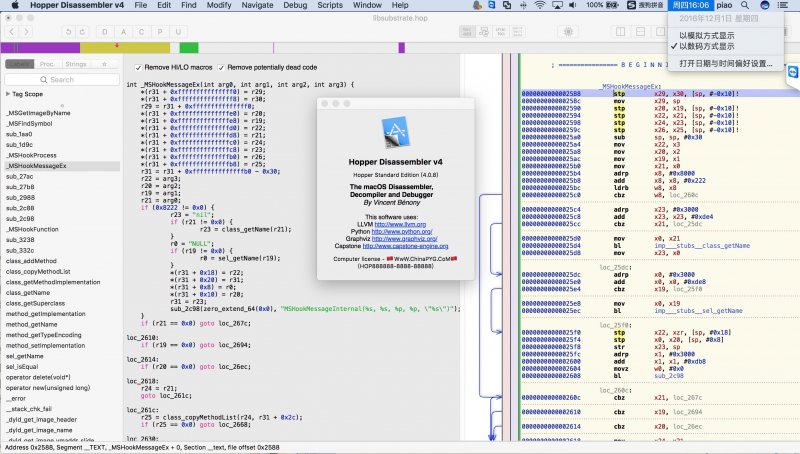Screen dimensions: 800x454
Task: Open the Apple menu
Action: click(15, 5)
